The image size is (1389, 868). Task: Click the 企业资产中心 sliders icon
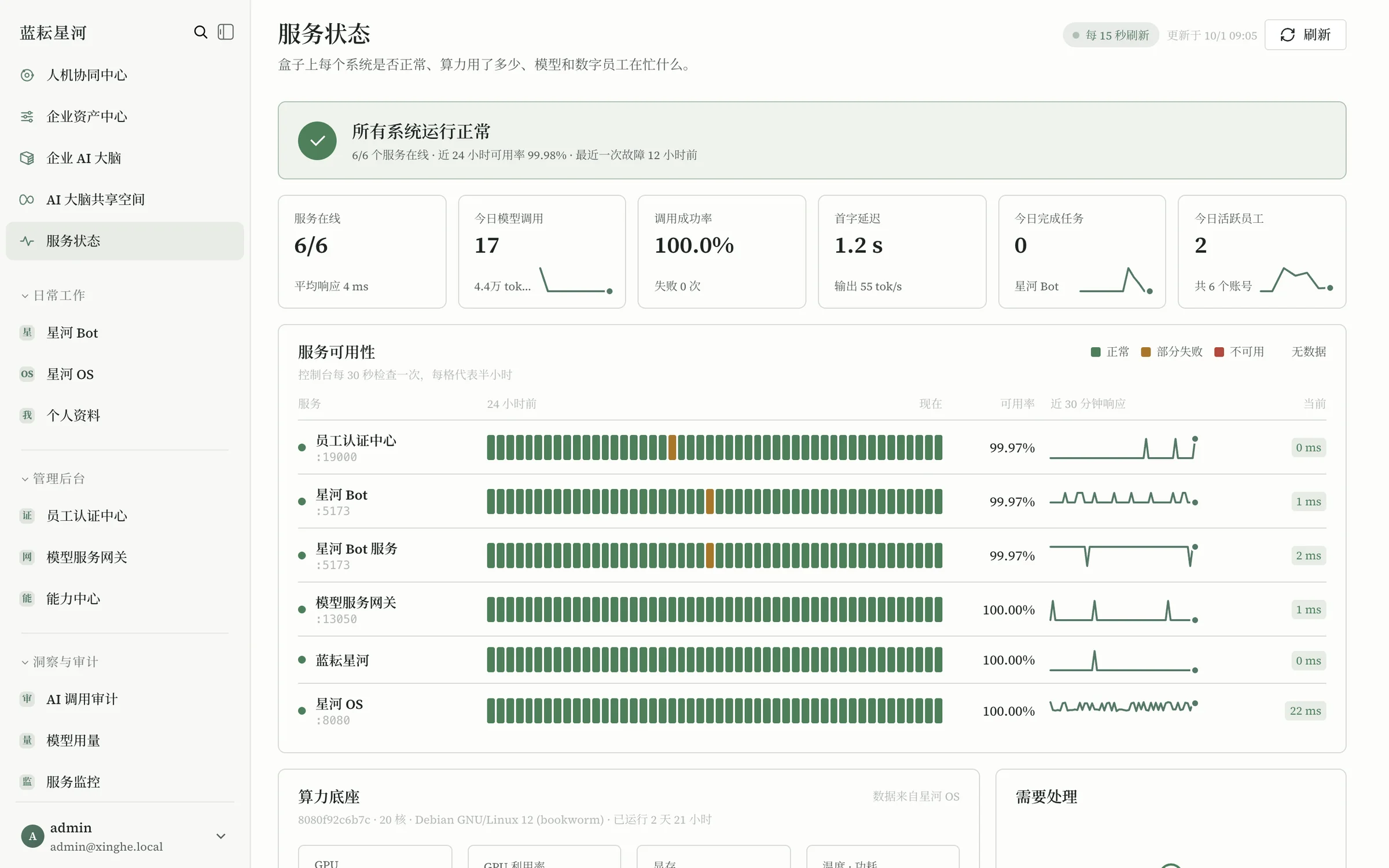[27, 117]
